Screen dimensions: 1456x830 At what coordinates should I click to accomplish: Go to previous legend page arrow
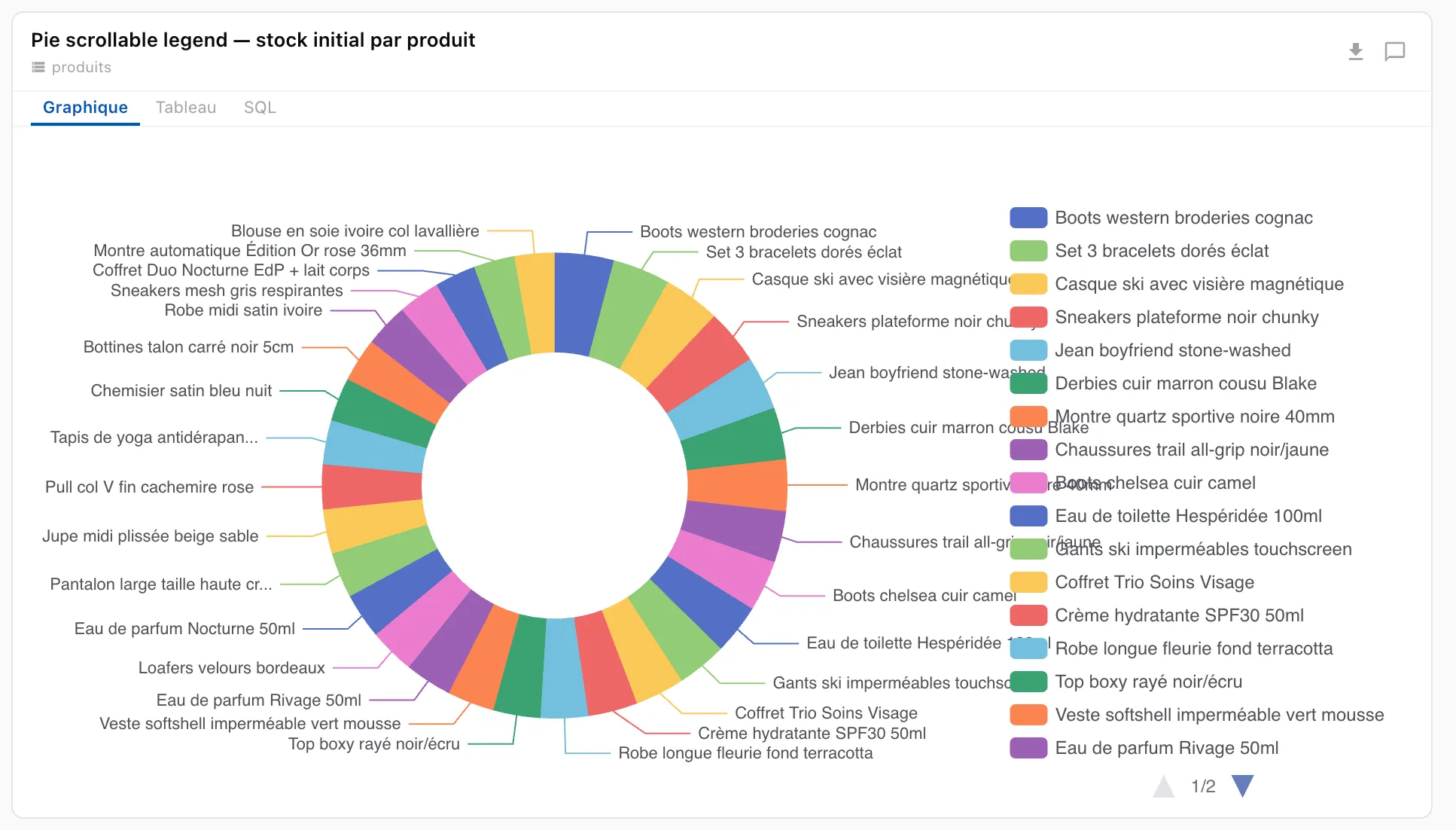(x=1164, y=786)
